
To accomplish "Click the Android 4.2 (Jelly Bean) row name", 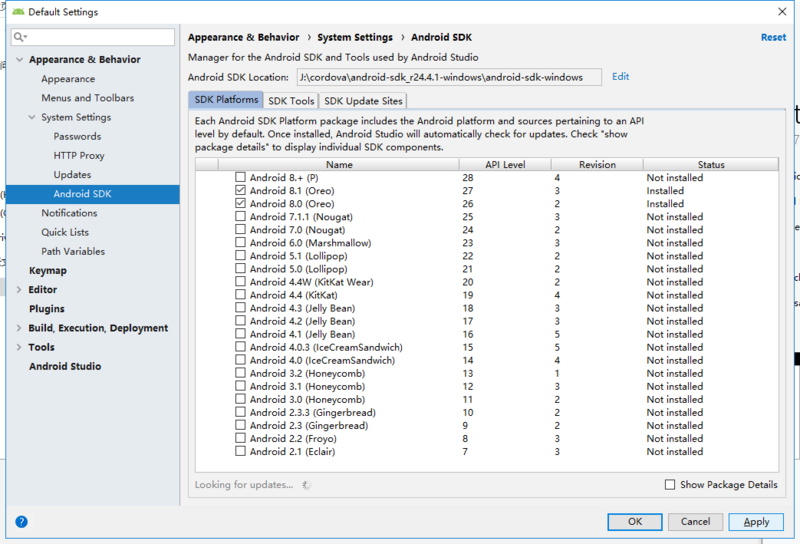I will click(x=302, y=321).
